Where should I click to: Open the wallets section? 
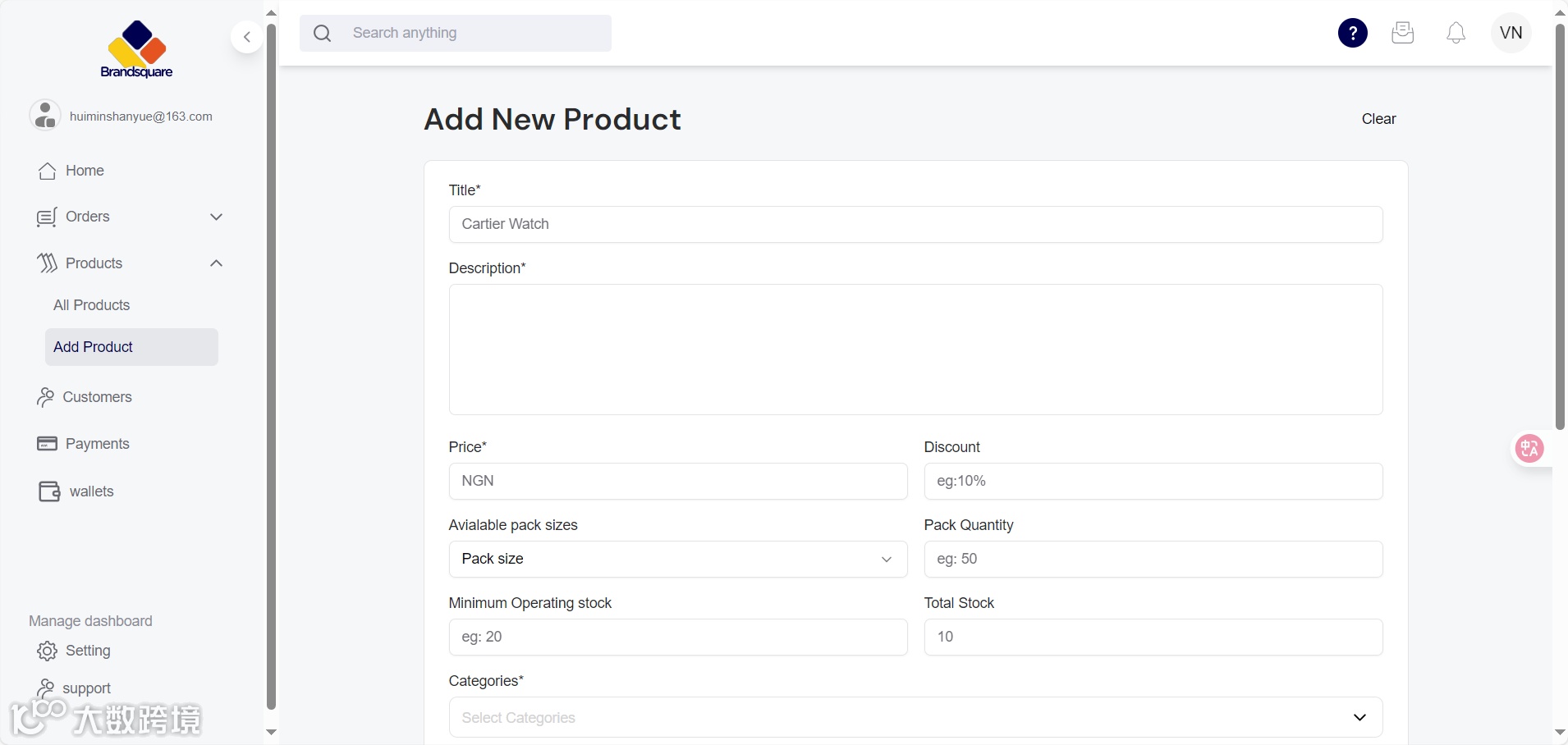click(91, 491)
